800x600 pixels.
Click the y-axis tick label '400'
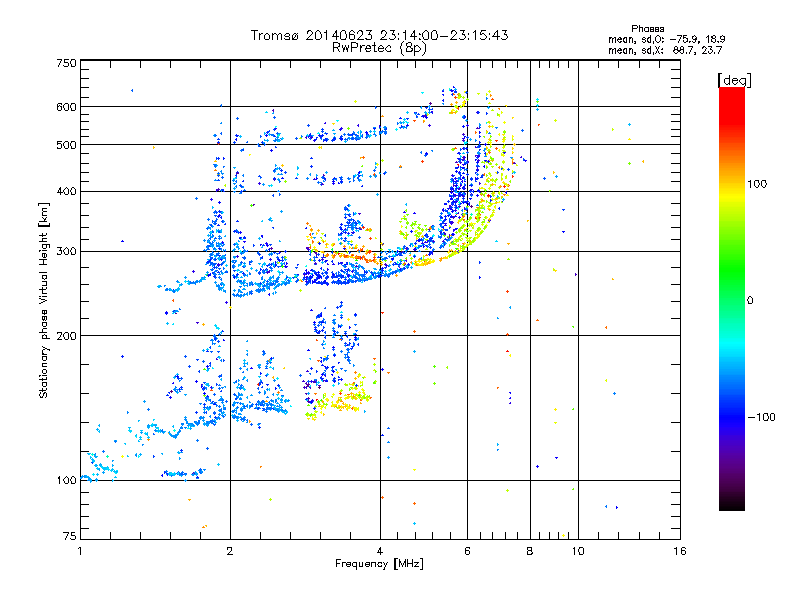click(x=67, y=192)
